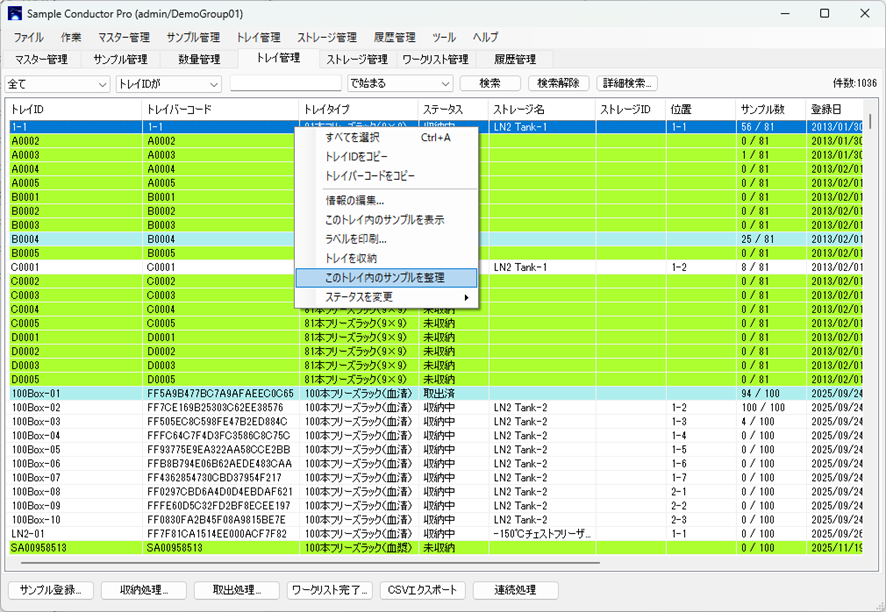This screenshot has height=612, width=886.
Task: Open the 'ツール' menu in the menu bar
Action: pos(444,37)
